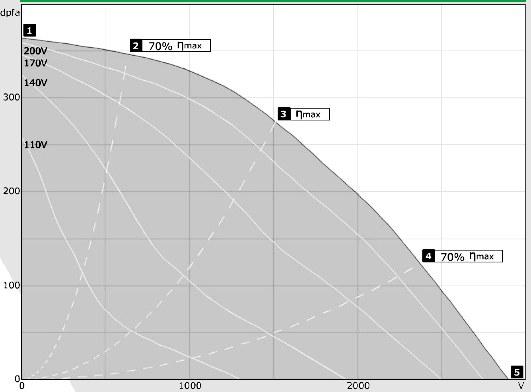
Task: Click the 70% ηmax label beside marker 2
Action: tap(176, 46)
